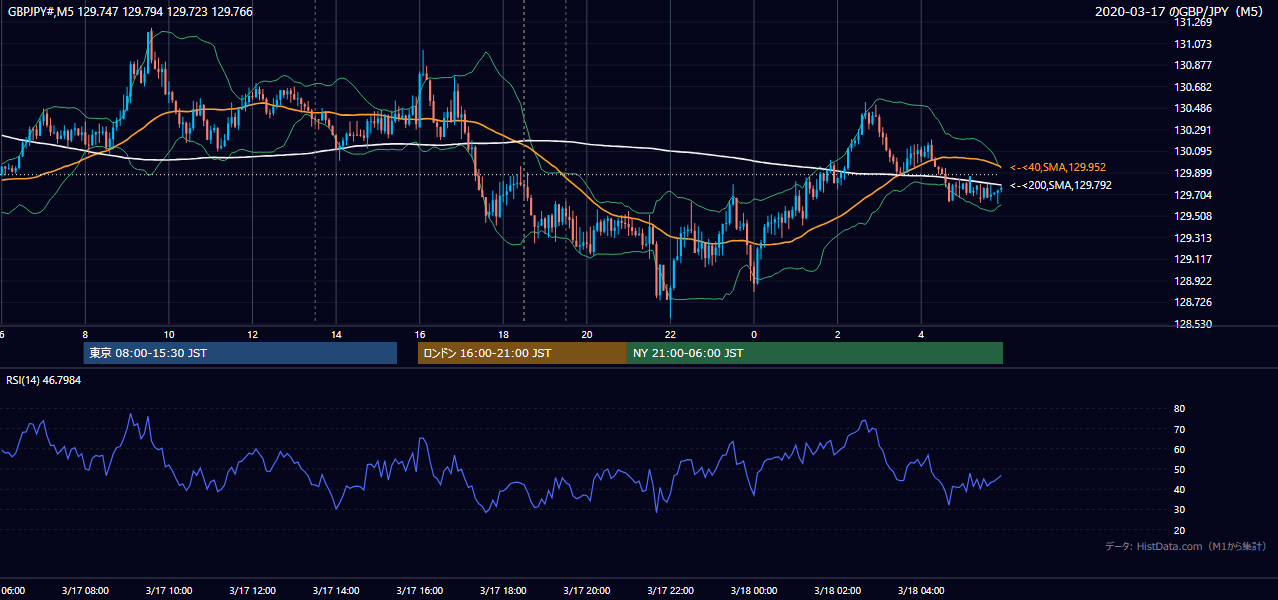Click price axis value 130.877
This screenshot has width=1278, height=600.
1192,66
